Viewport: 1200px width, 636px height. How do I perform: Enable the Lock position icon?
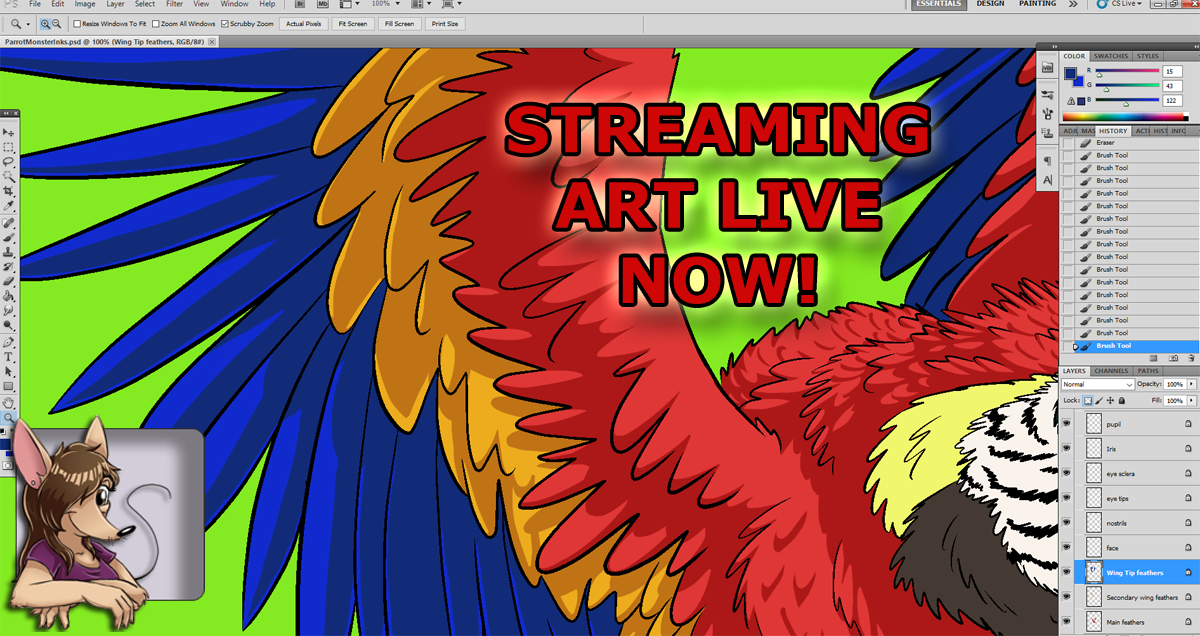pos(1111,400)
